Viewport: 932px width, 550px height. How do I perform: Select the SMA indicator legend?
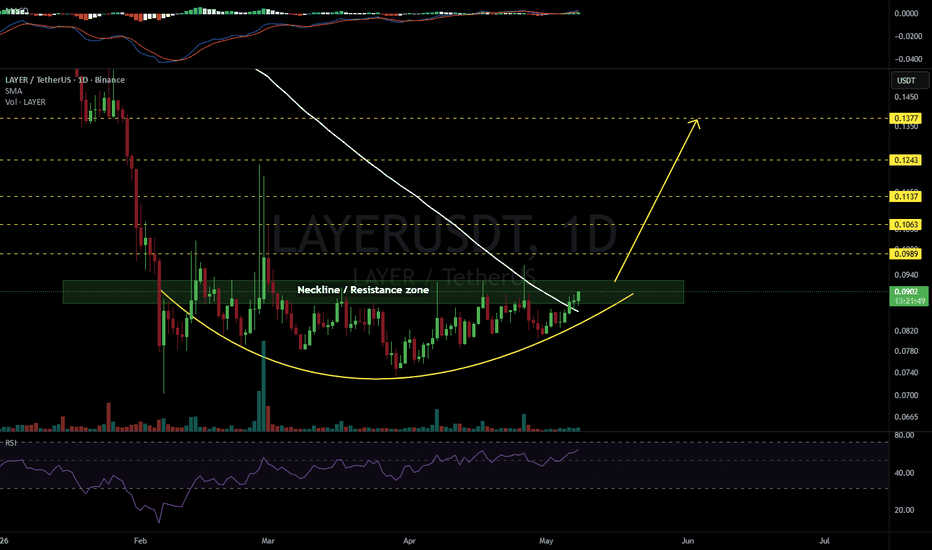click(x=14, y=91)
